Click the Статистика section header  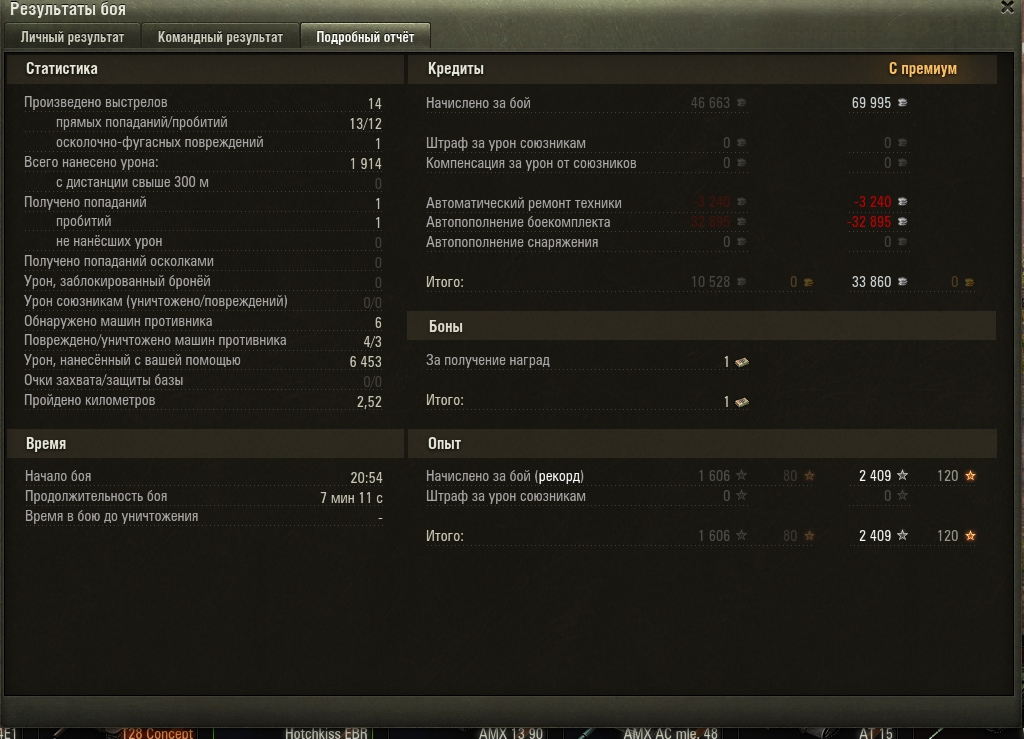click(x=61, y=69)
